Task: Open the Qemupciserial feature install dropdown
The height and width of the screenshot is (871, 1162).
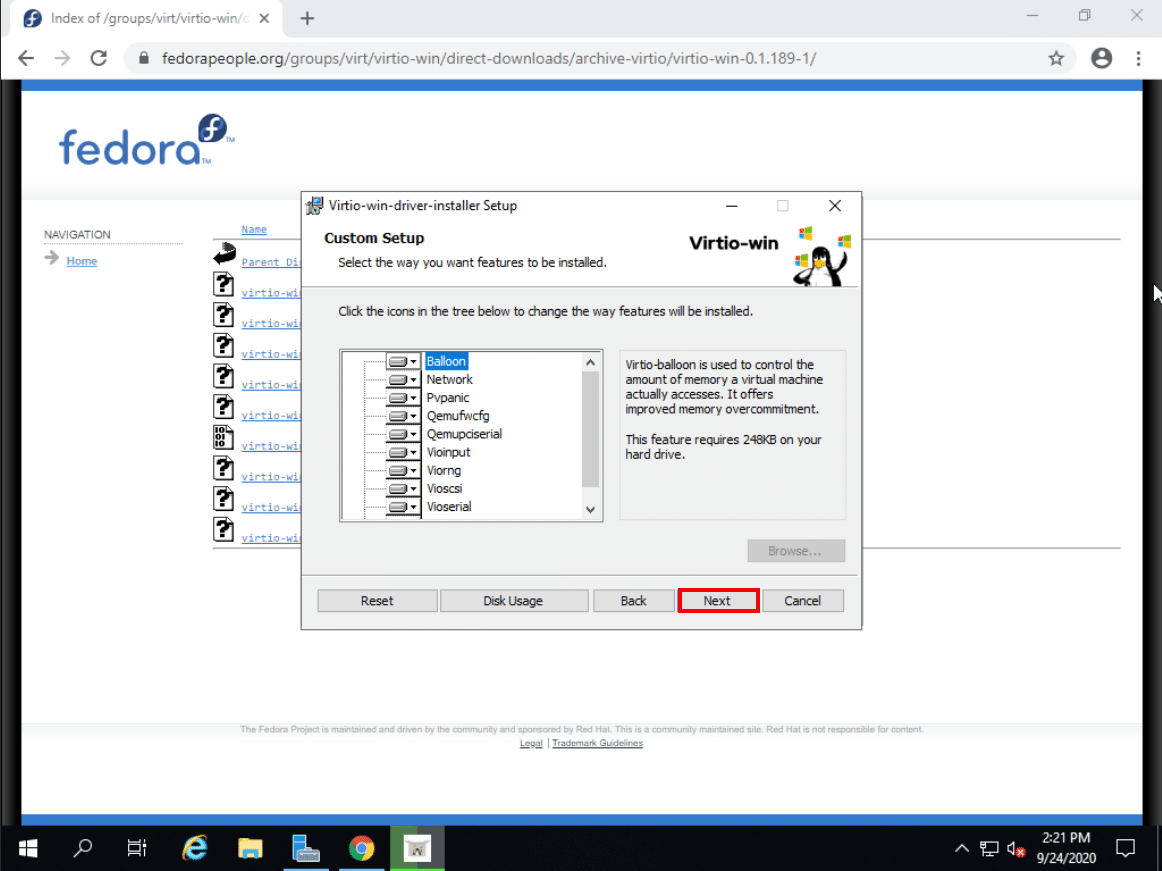Action: click(403, 434)
